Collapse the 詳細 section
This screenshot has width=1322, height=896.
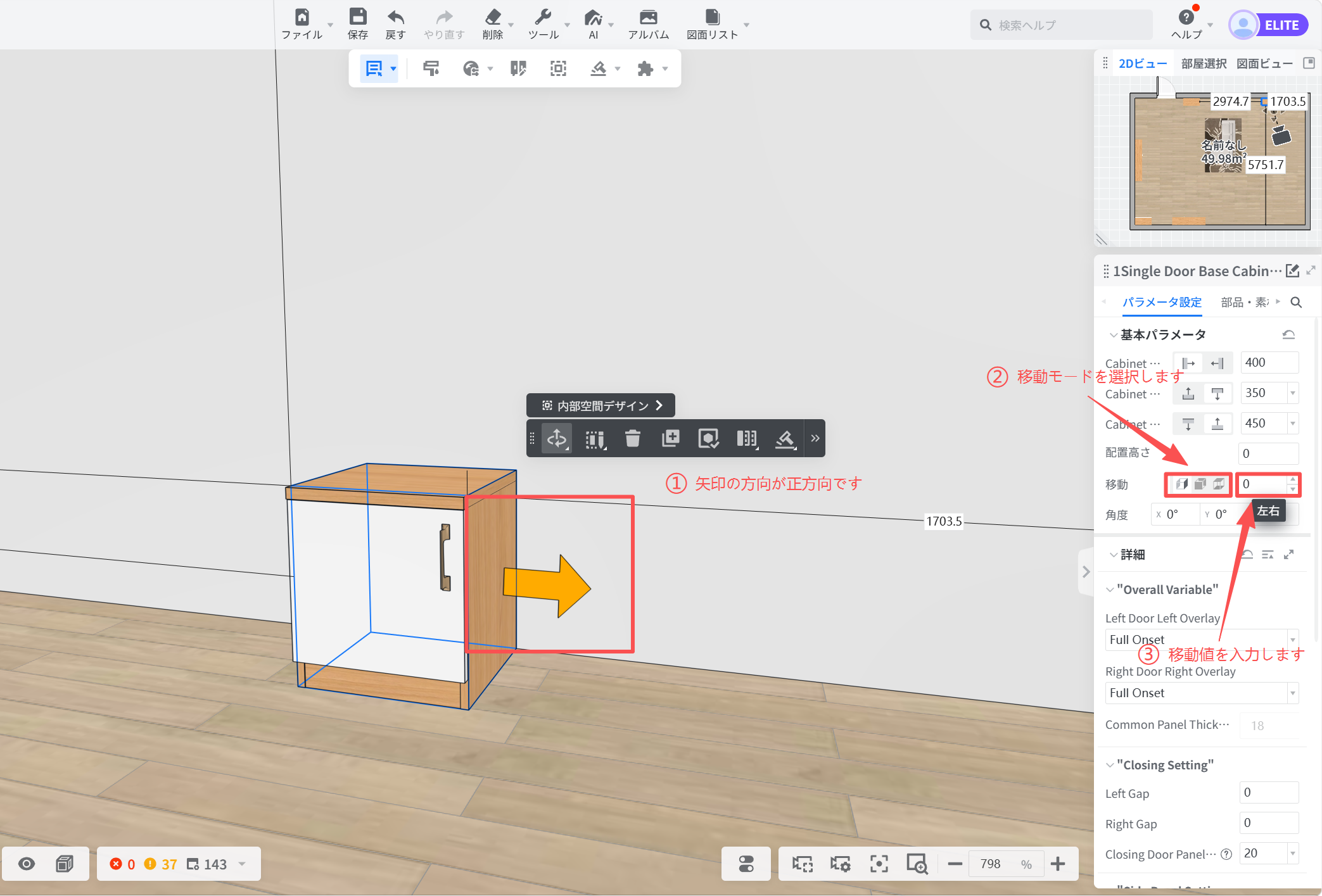pyautogui.click(x=1113, y=555)
